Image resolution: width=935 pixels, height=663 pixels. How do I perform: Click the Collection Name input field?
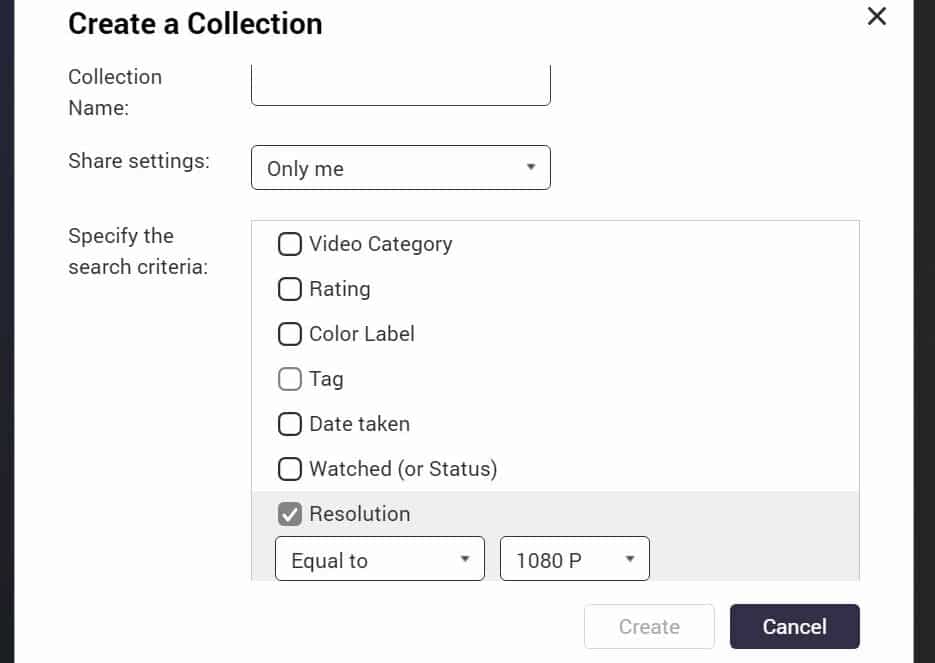pyautogui.click(x=401, y=85)
